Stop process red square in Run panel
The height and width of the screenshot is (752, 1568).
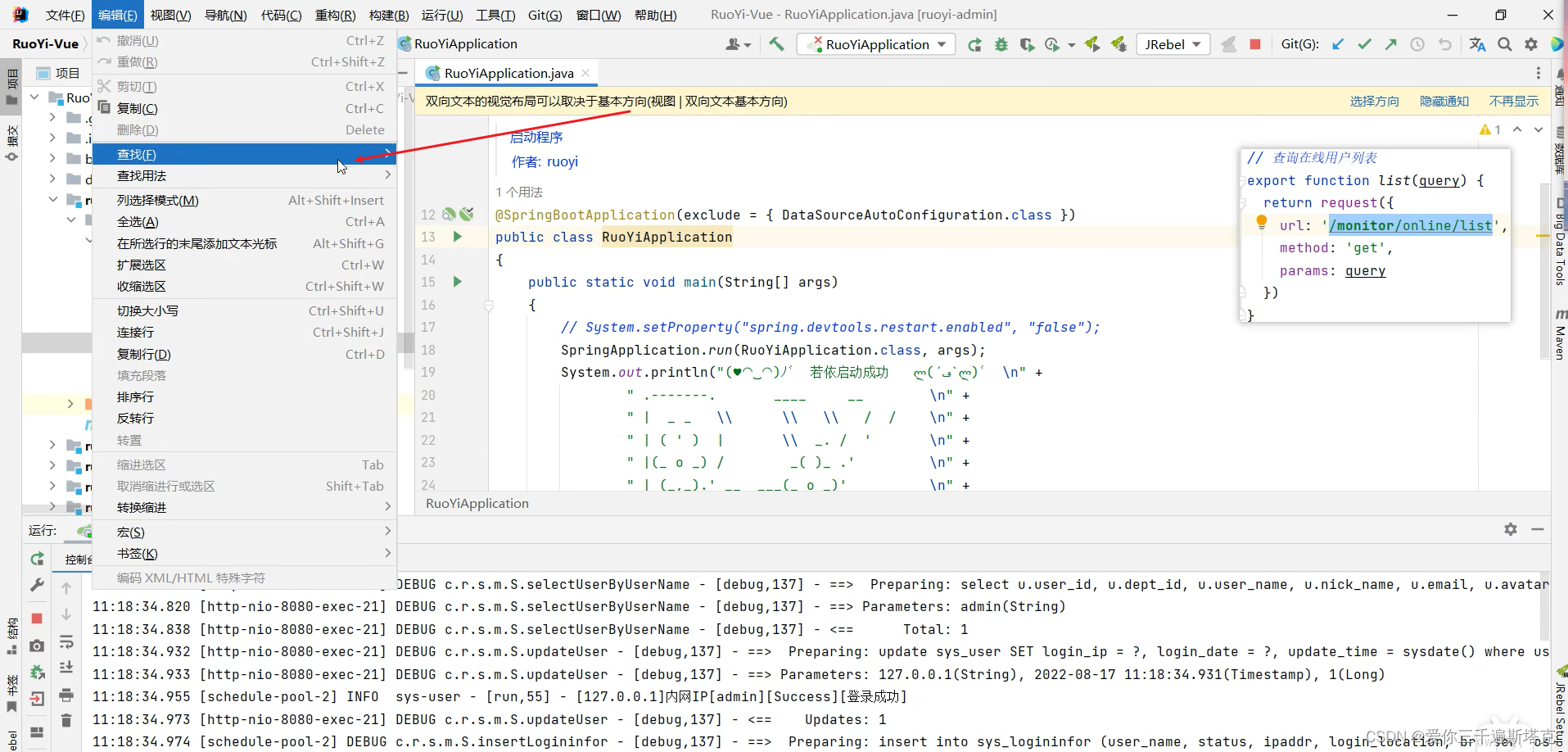[x=37, y=618]
